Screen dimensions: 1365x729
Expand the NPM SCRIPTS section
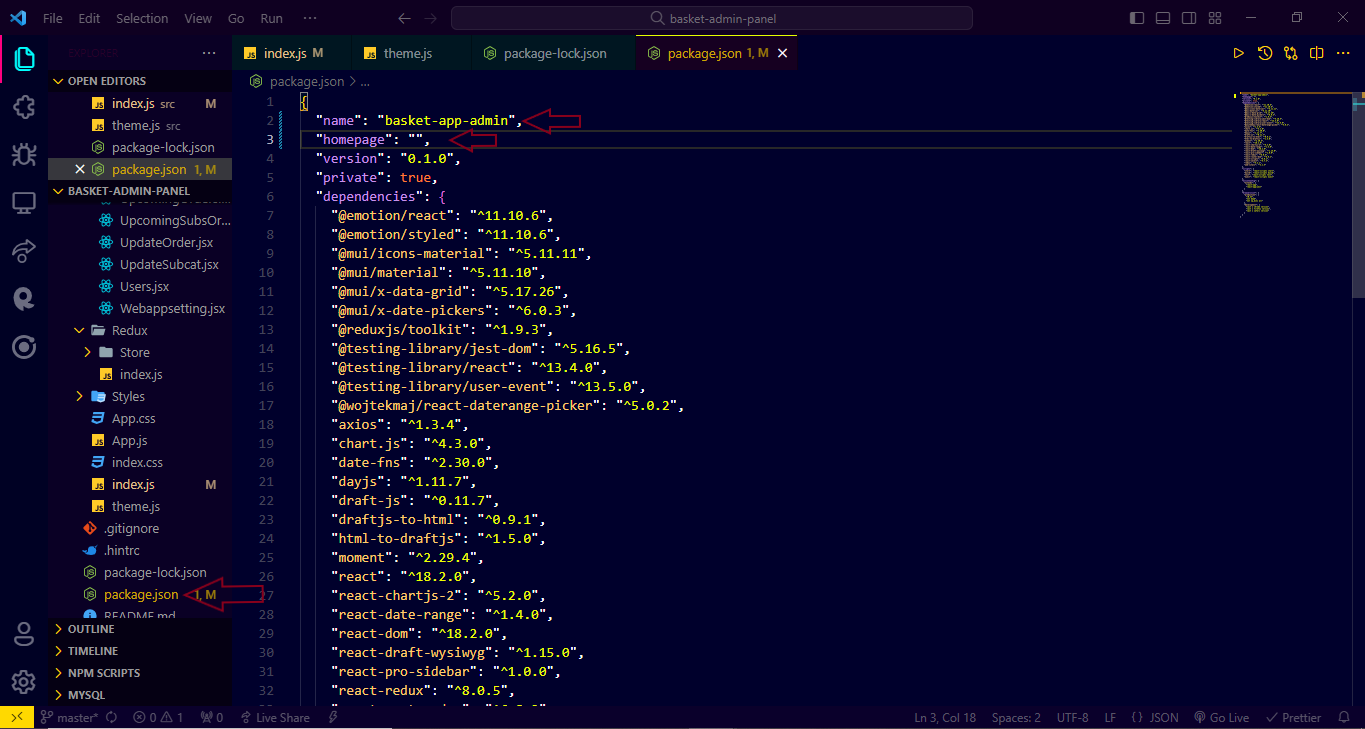(x=140, y=673)
